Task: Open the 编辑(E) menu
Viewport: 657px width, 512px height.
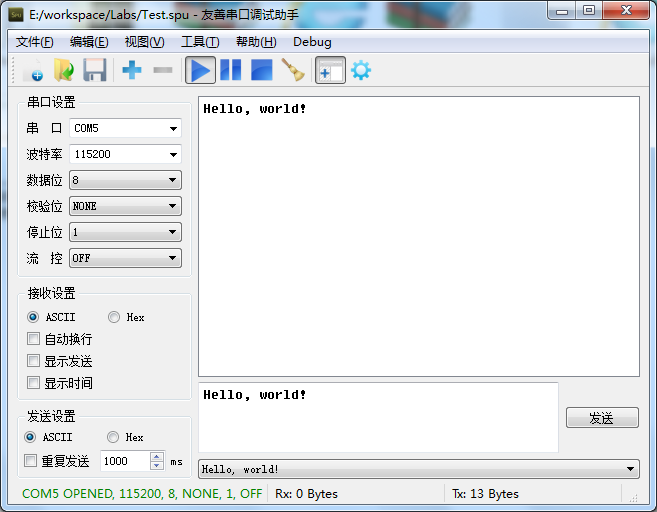Action: pos(89,42)
